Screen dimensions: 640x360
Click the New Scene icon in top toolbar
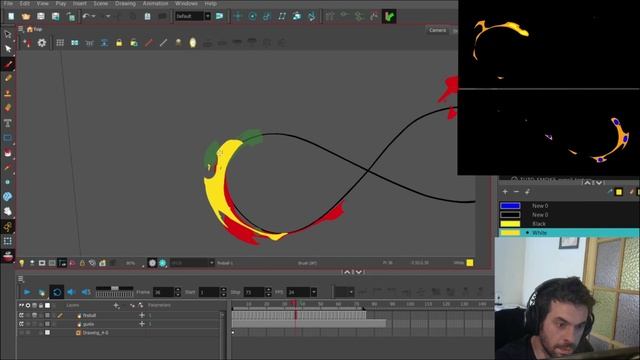[11, 16]
